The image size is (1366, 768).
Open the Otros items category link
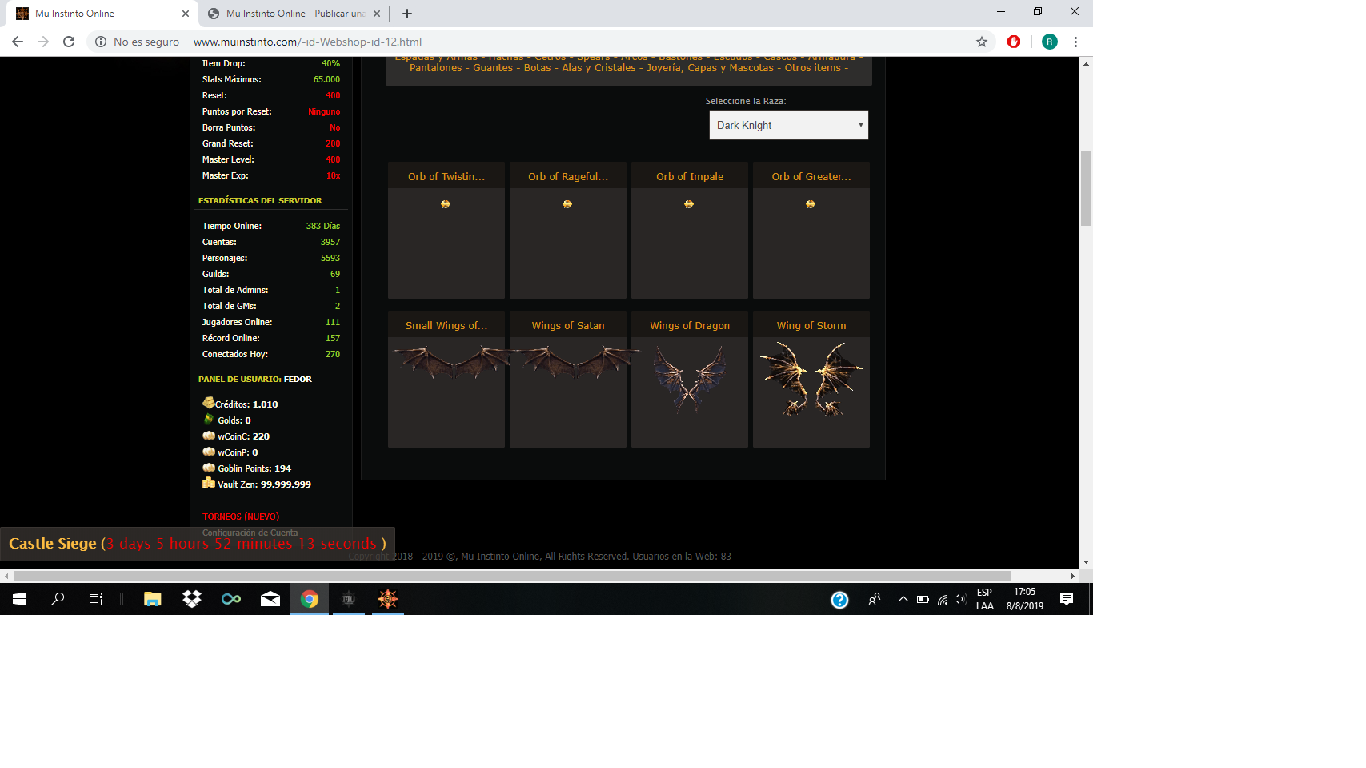pos(812,68)
